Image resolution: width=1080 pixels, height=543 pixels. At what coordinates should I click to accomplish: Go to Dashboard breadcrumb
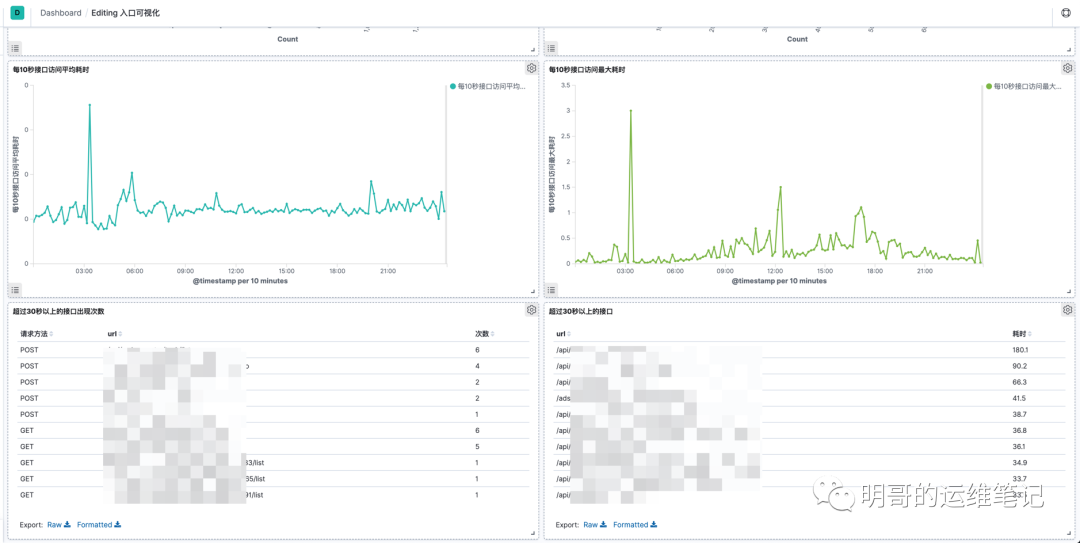click(61, 13)
